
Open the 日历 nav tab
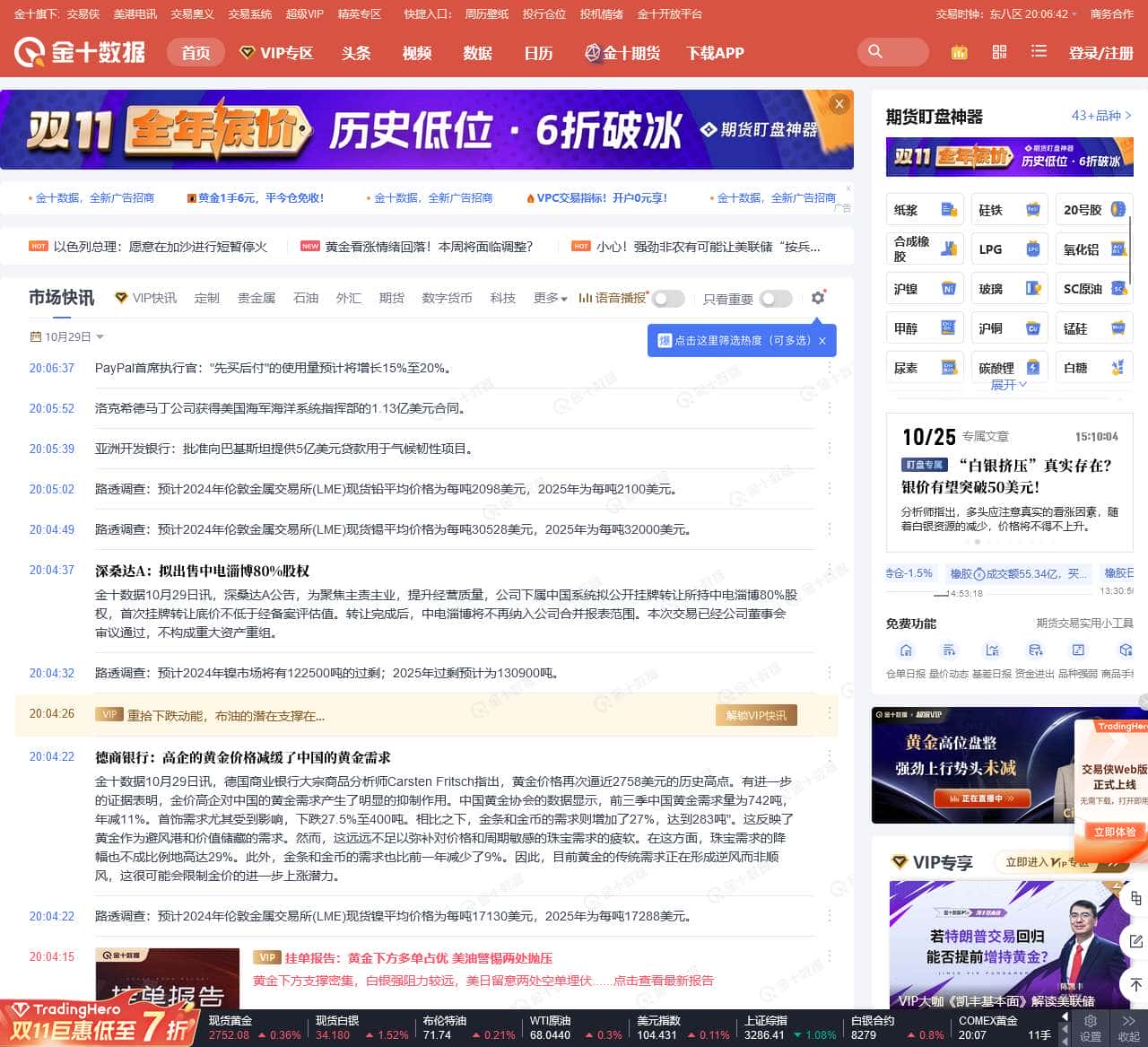coord(538,53)
